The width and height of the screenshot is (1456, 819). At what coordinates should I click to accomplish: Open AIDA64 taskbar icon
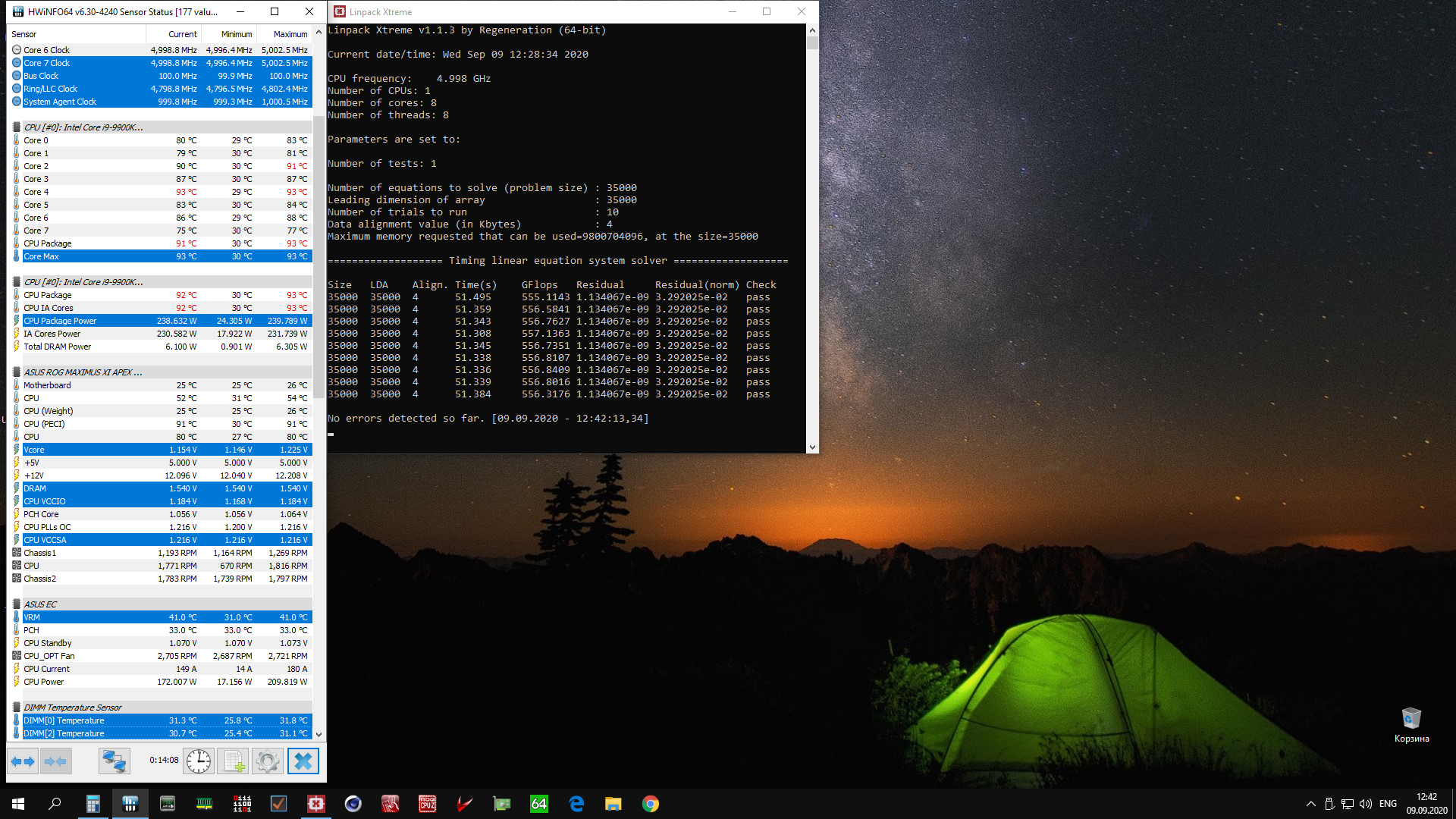pyautogui.click(x=538, y=804)
